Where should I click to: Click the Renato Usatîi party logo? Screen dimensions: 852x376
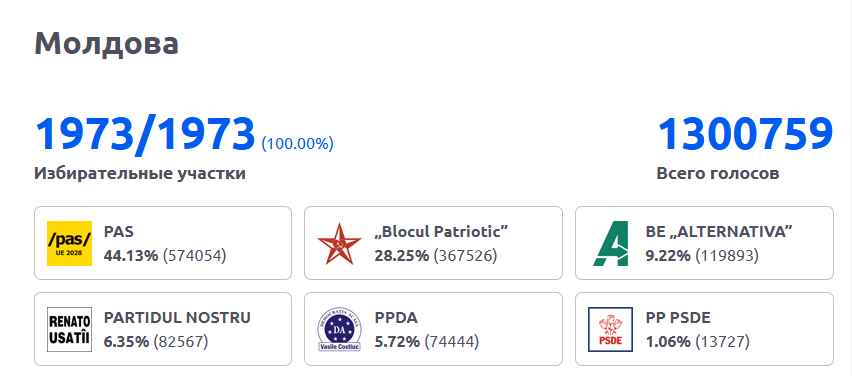click(69, 329)
